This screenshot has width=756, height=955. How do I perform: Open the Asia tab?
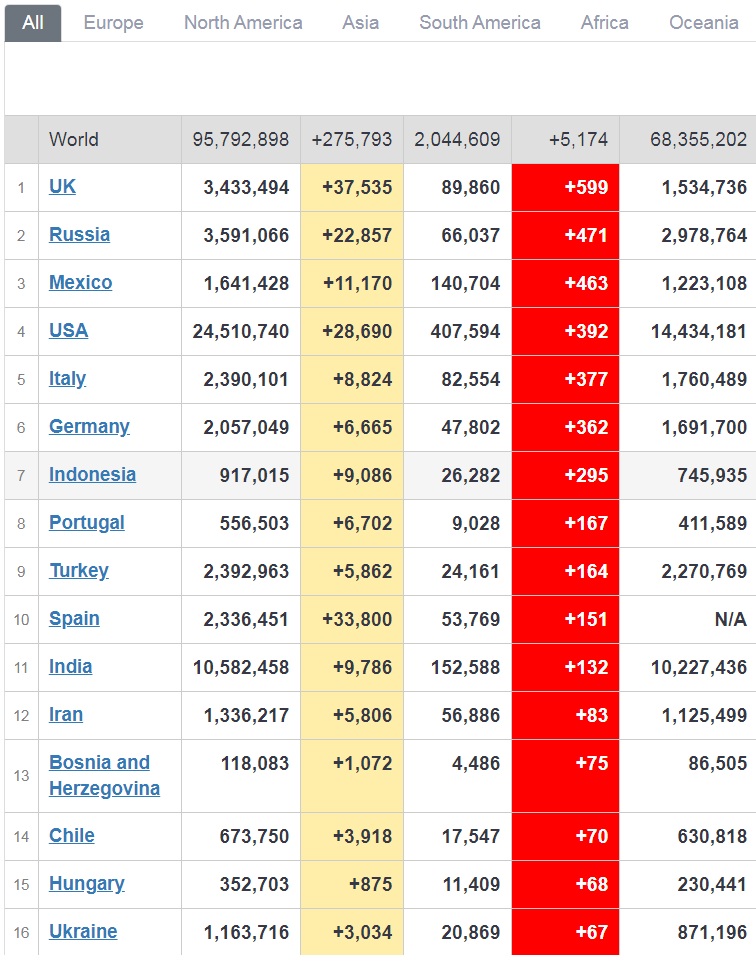pos(360,22)
